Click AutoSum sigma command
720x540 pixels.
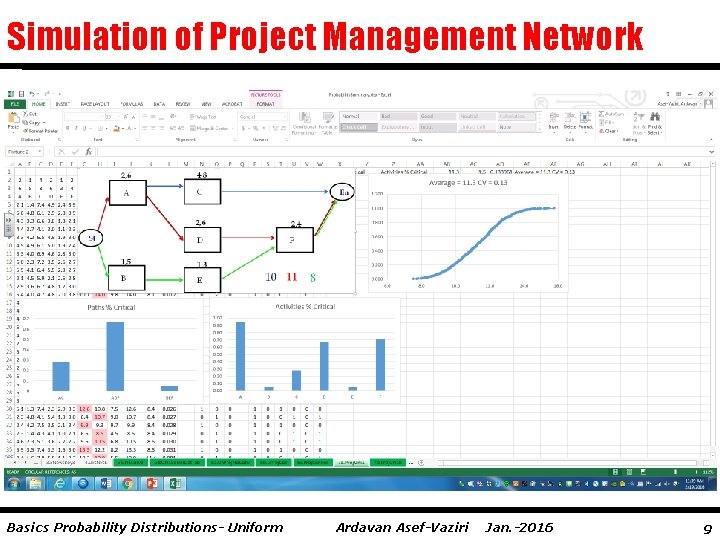coord(611,114)
